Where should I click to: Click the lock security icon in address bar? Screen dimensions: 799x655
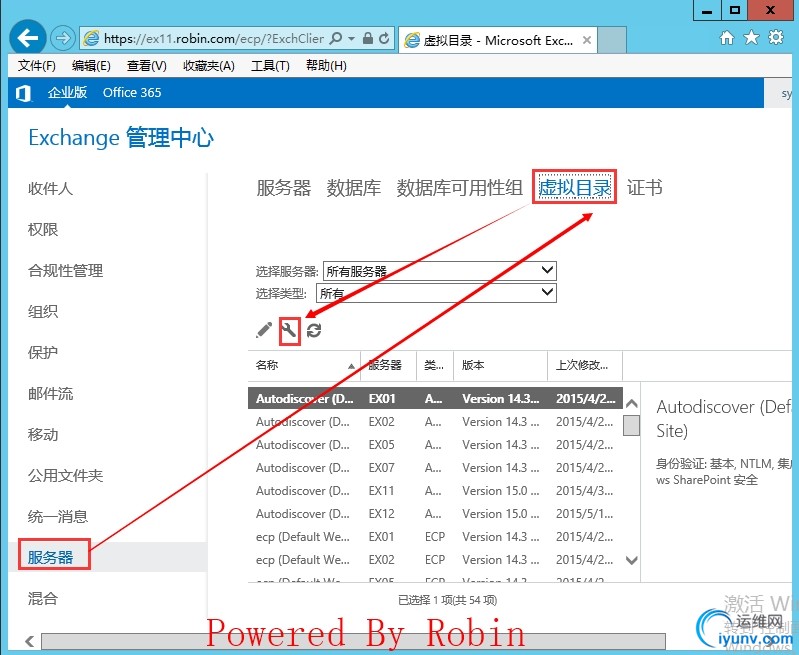pyautogui.click(x=367, y=39)
